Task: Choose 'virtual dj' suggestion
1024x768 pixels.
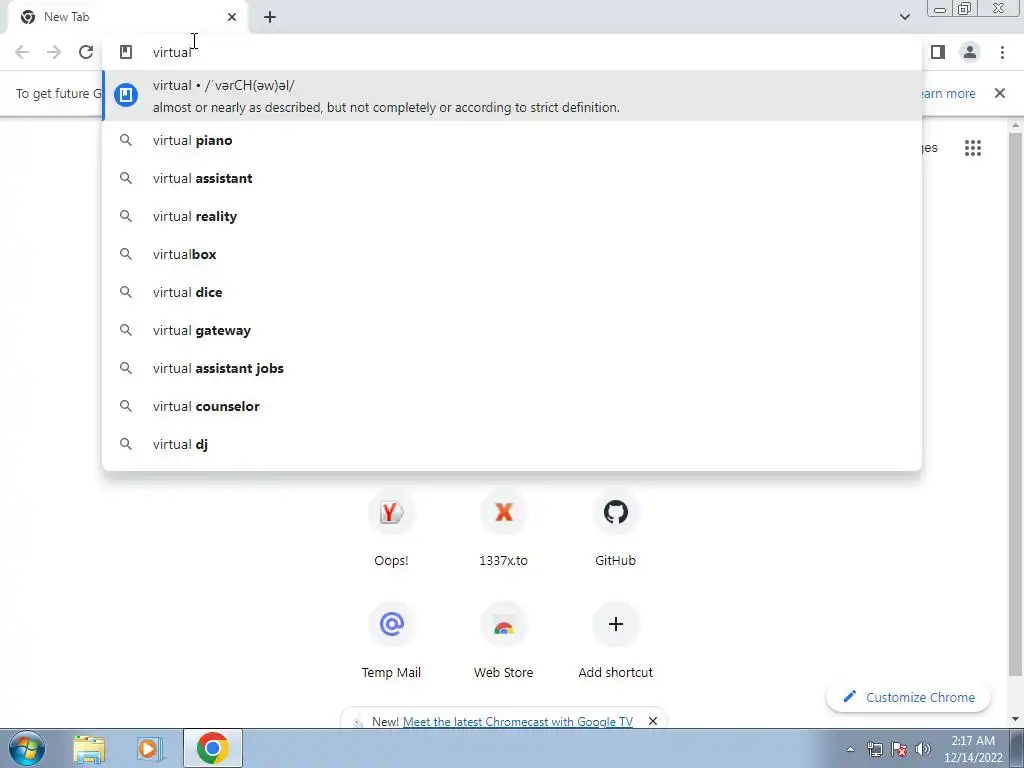Action: coord(512,444)
